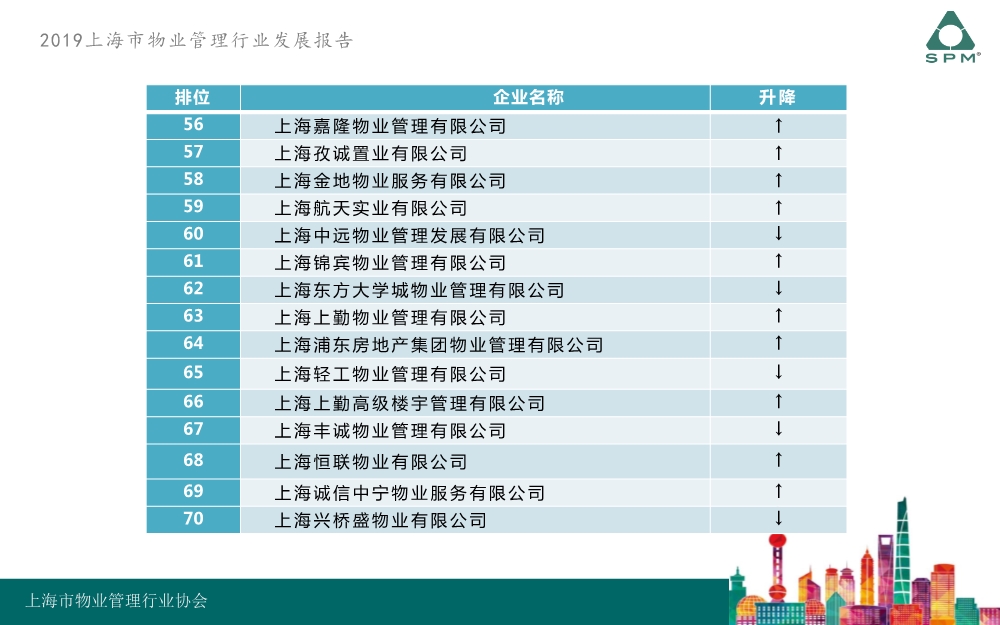
Task: Click the 排位 column header
Action: pos(193,97)
